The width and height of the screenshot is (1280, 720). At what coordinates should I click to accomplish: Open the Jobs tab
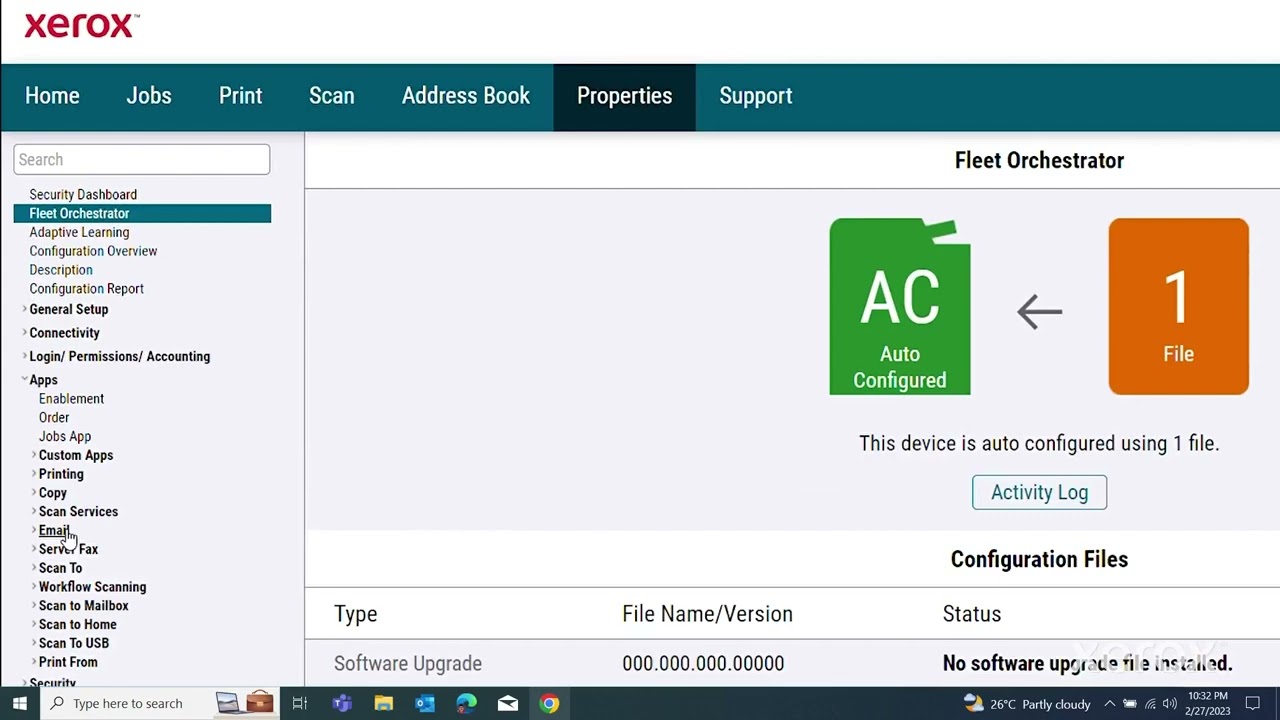coord(149,96)
